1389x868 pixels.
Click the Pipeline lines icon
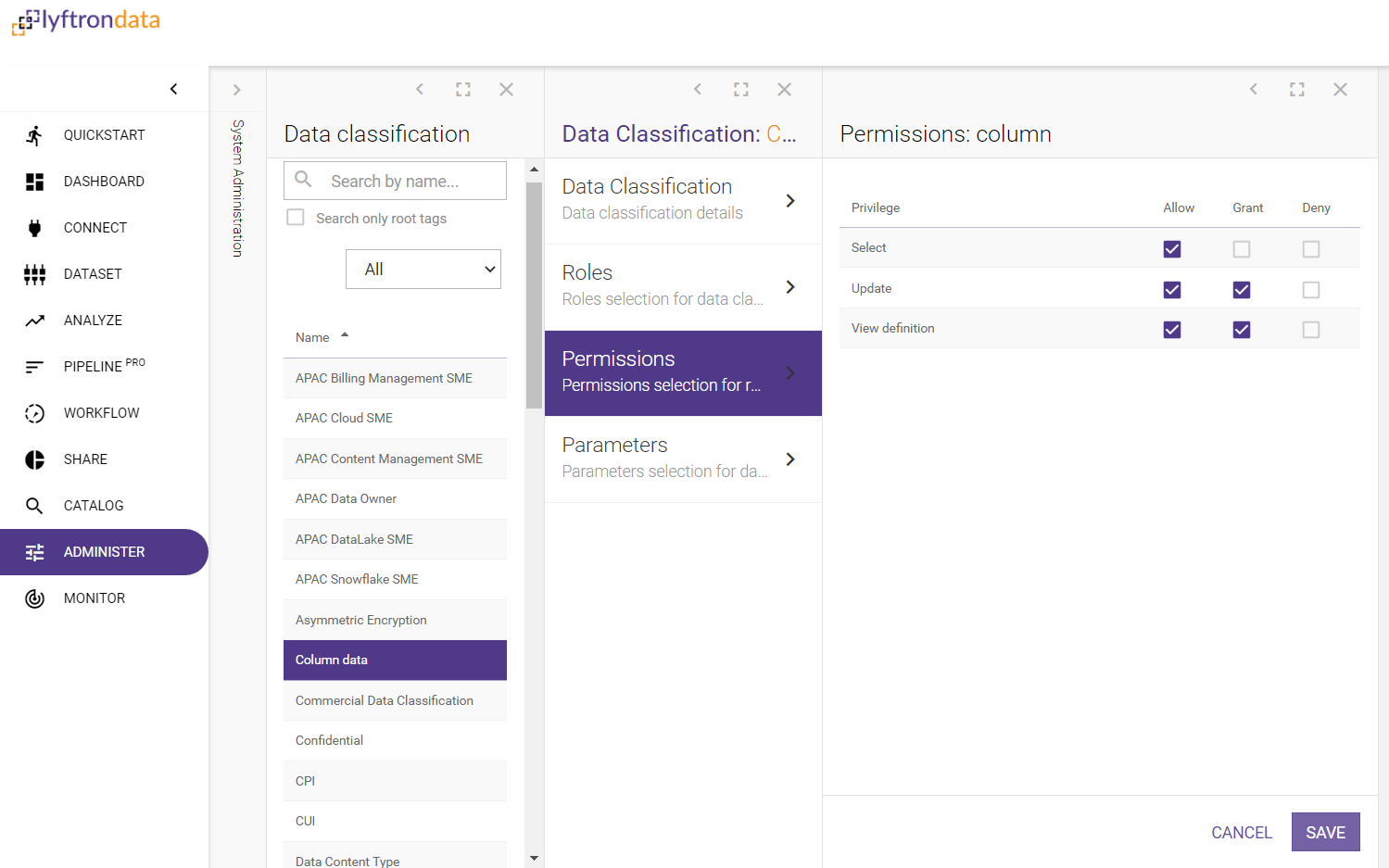(34, 367)
